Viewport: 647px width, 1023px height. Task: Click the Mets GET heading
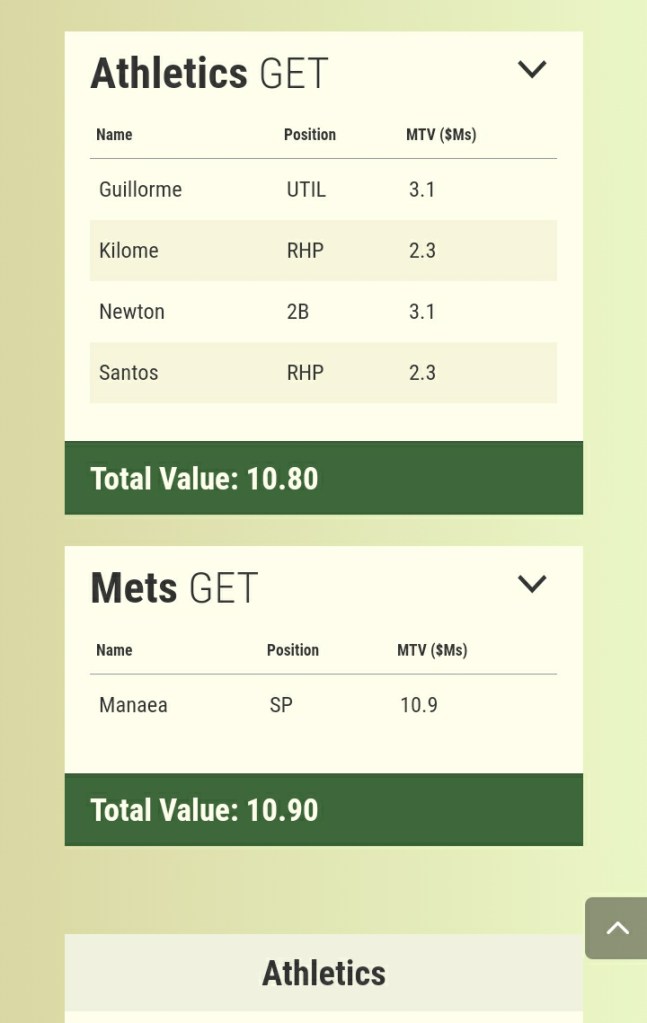pos(175,588)
